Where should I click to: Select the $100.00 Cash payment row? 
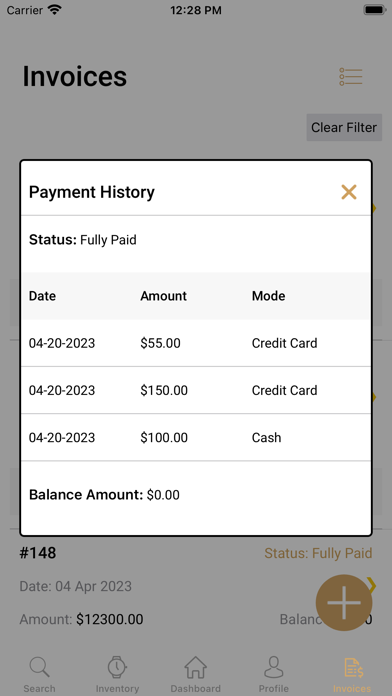pyautogui.click(x=196, y=437)
